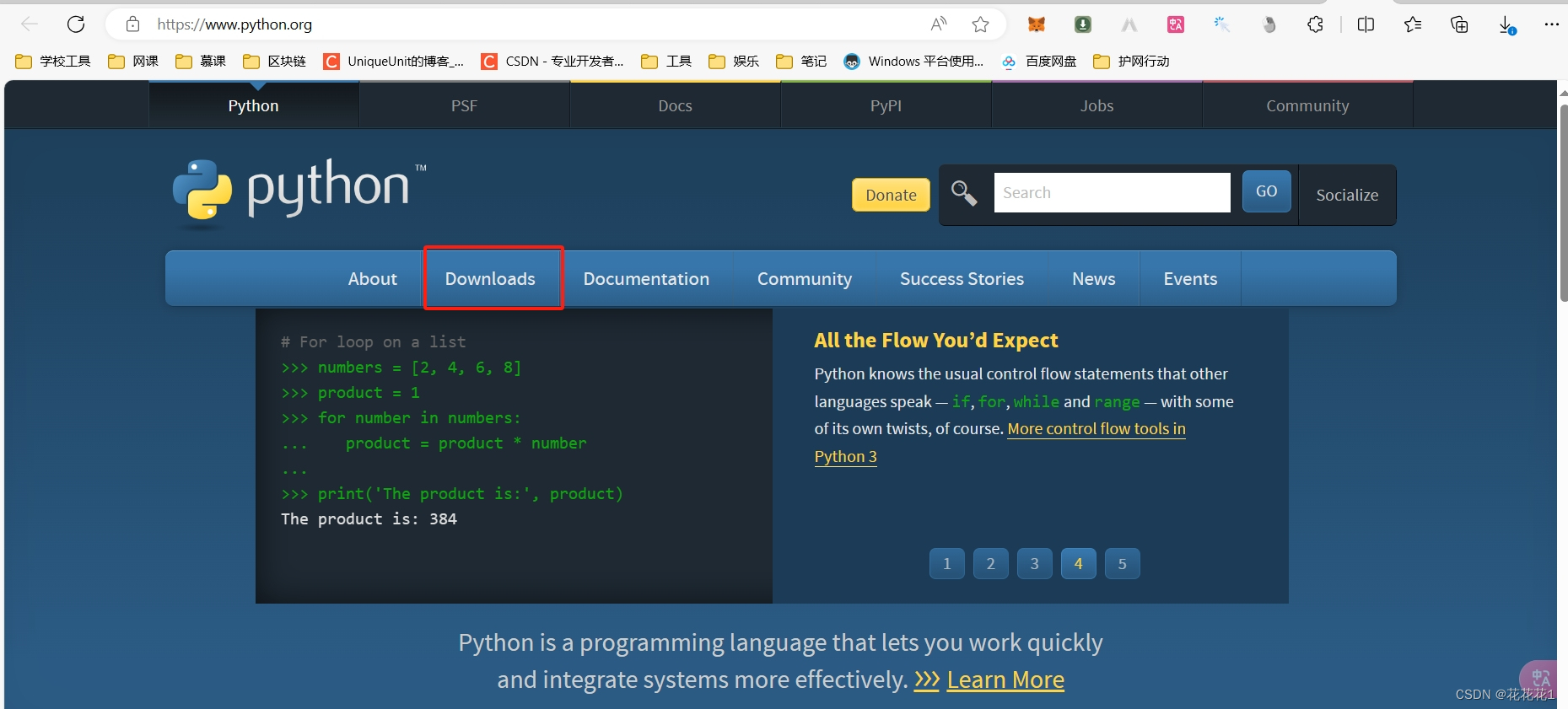The image size is (1568, 709).
Task: Open the CSDN 专业开发者 bookmark
Action: click(552, 62)
